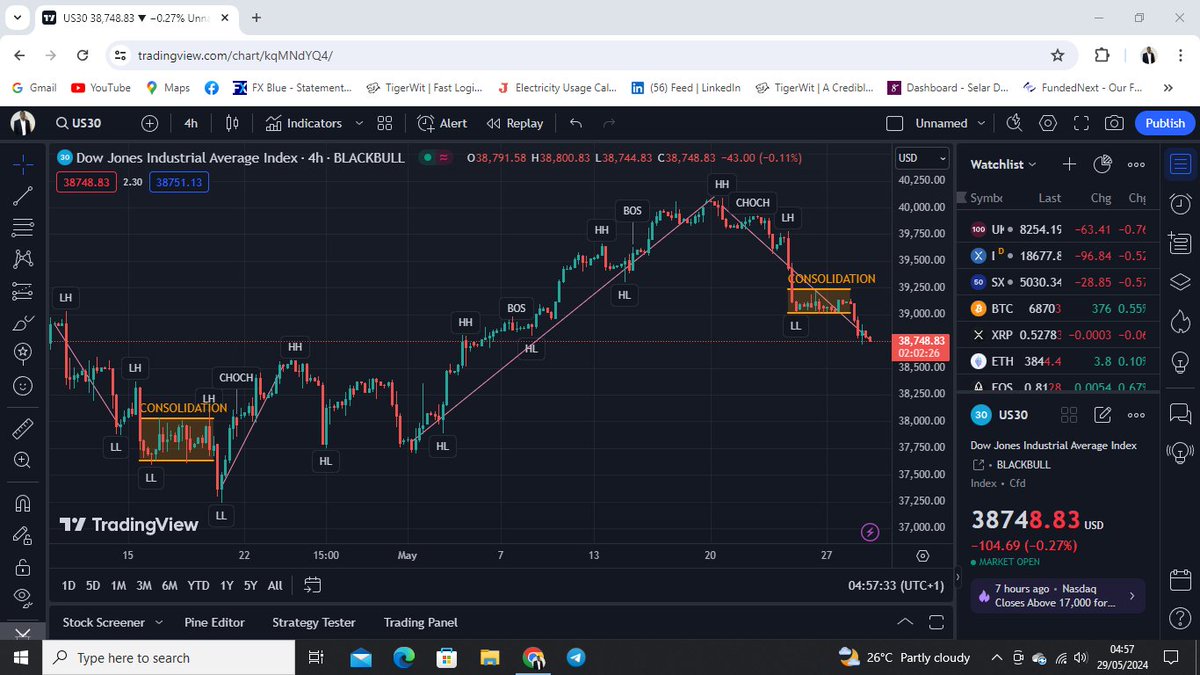
Task: Open the chart patterns tool
Action: tap(23, 259)
